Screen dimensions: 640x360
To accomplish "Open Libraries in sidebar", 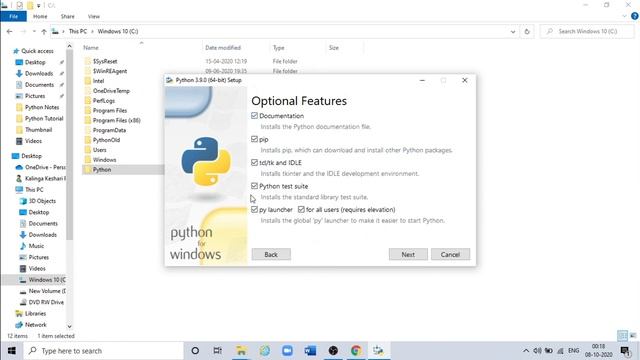I will click(35, 313).
